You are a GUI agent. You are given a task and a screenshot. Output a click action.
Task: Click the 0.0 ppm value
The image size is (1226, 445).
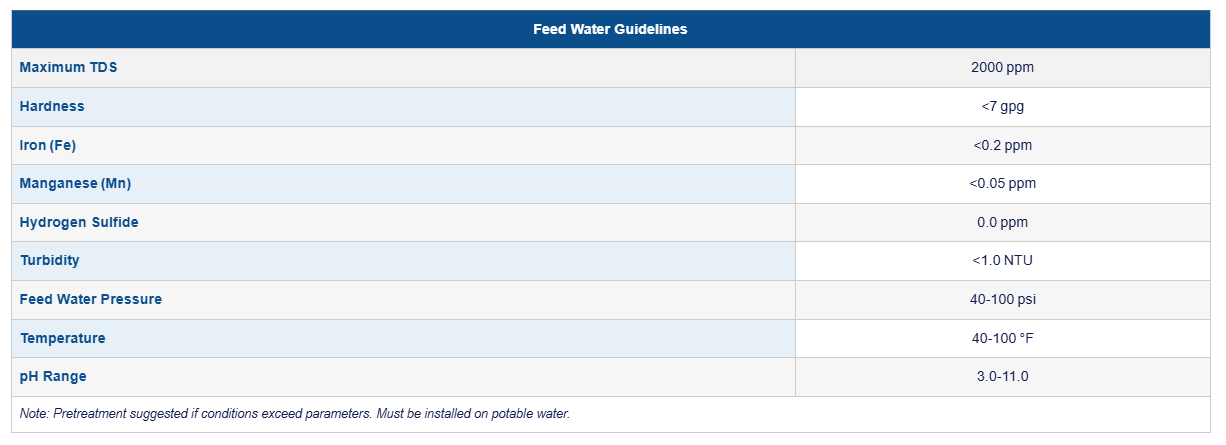pyautogui.click(x=1002, y=222)
